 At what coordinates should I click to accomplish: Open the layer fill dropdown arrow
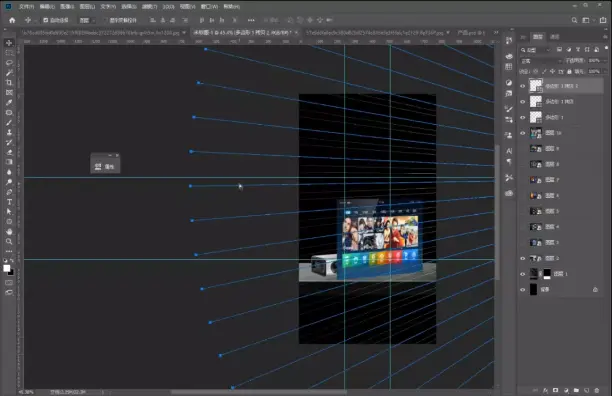pyautogui.click(x=605, y=71)
